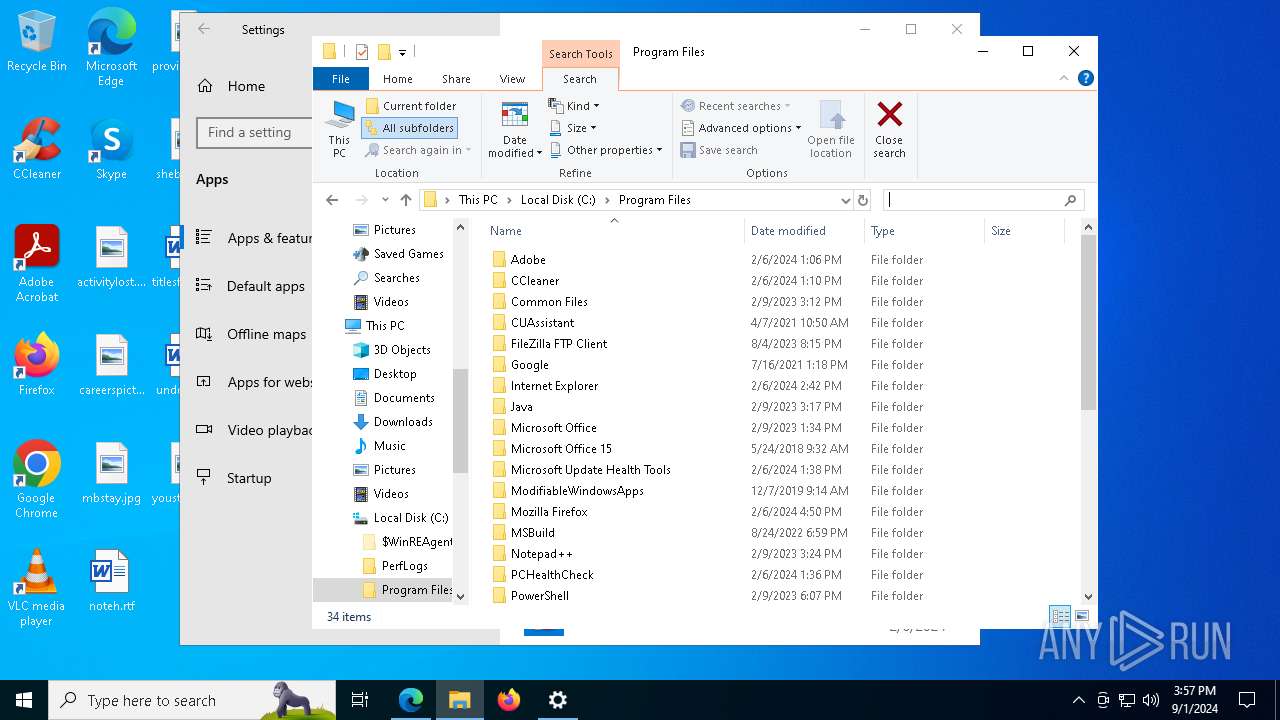Open the Date modified filter
Image resolution: width=1280 pixels, height=720 pixels.
pyautogui.click(x=515, y=129)
